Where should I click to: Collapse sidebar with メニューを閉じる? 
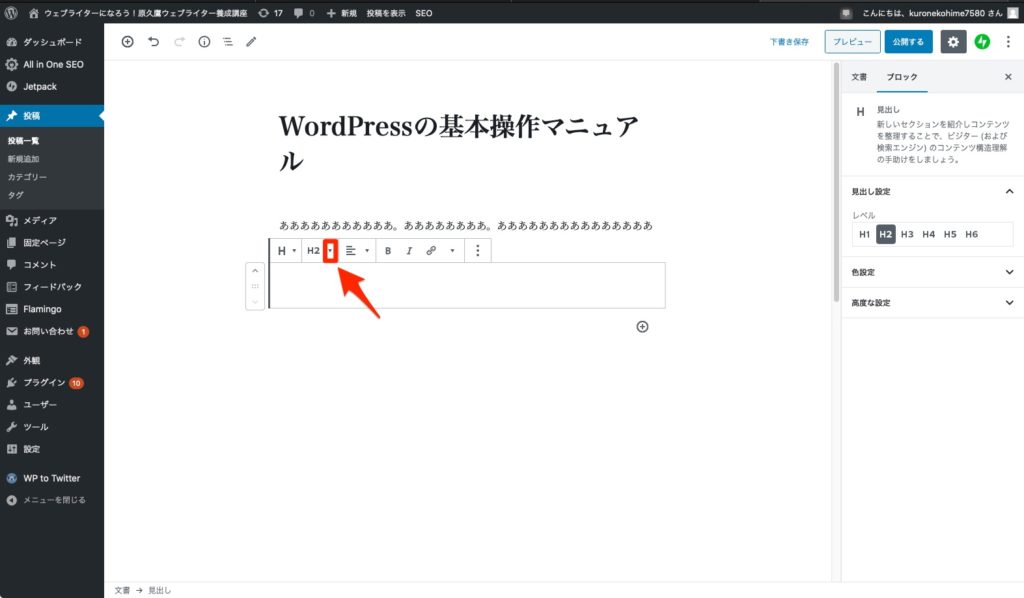(x=52, y=501)
